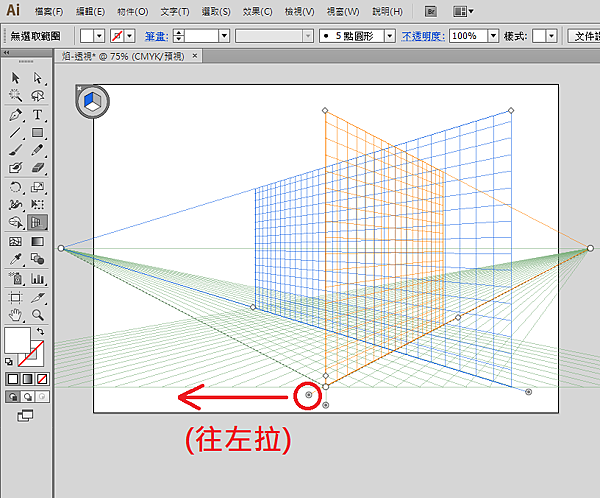This screenshot has width=600, height=498.
Task: Select the Mesh tool
Action: point(15,242)
